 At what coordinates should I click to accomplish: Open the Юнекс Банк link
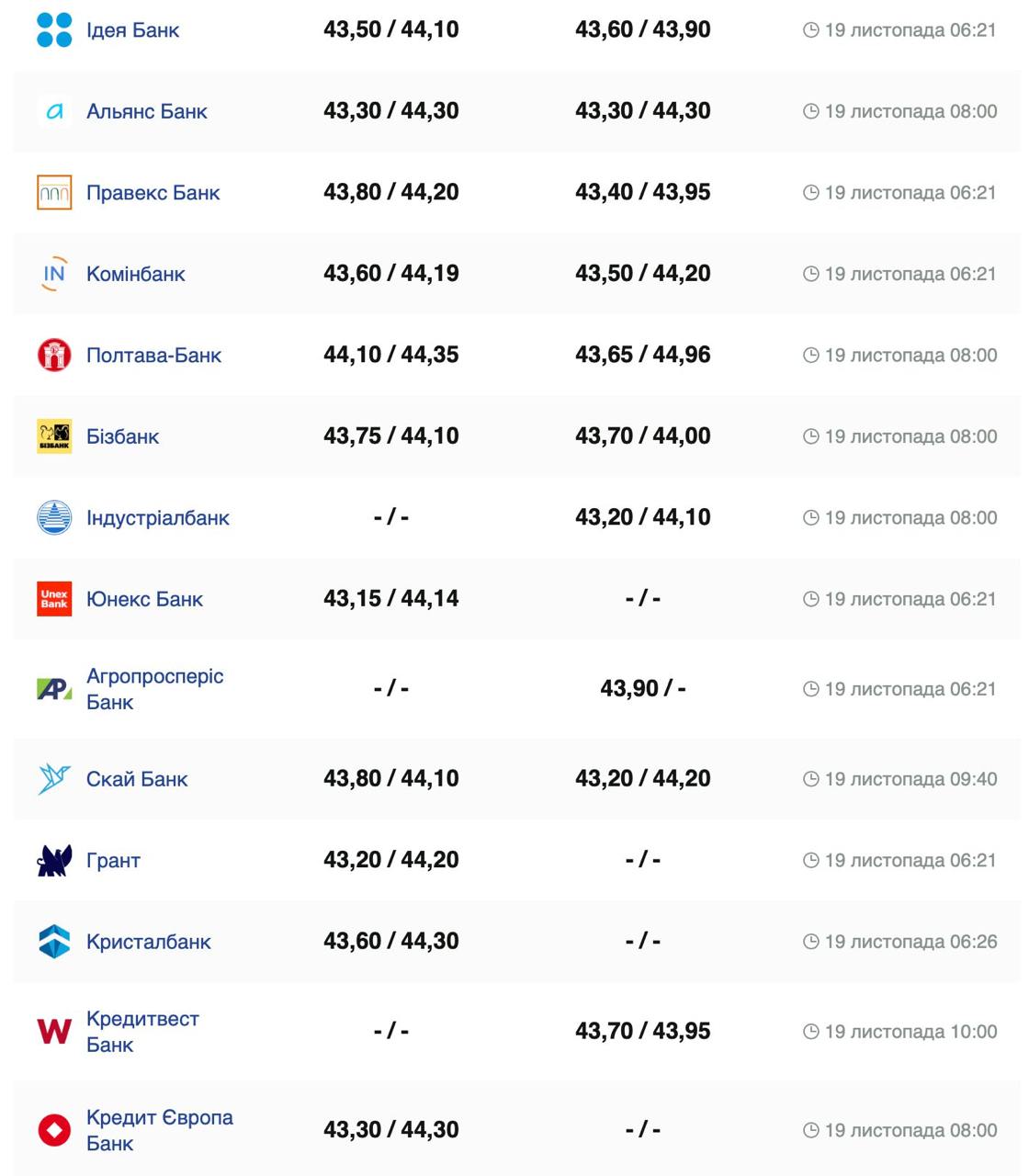click(x=144, y=599)
